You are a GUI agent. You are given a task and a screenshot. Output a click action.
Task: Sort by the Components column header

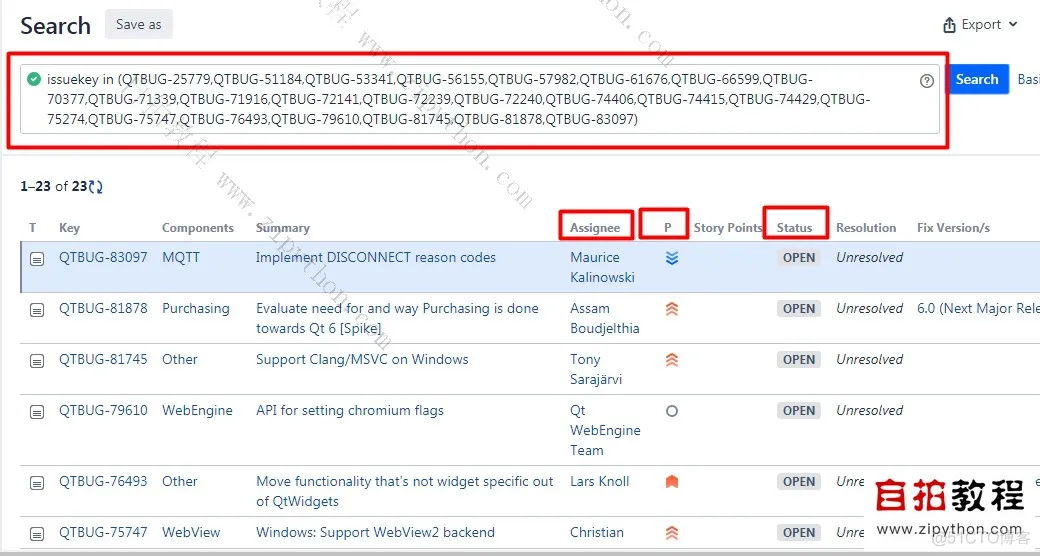pos(198,228)
